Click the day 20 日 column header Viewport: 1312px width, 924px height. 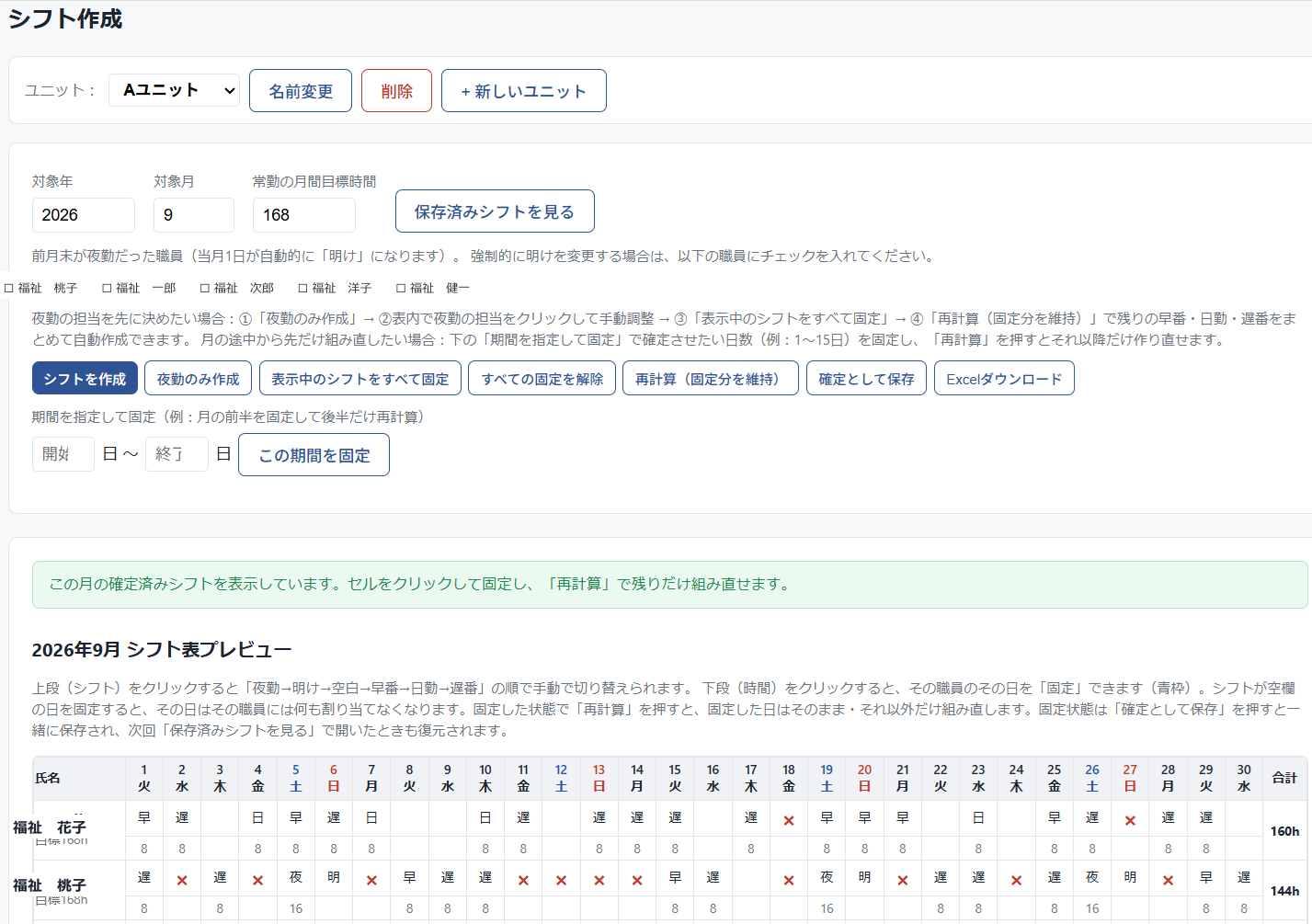point(864,778)
